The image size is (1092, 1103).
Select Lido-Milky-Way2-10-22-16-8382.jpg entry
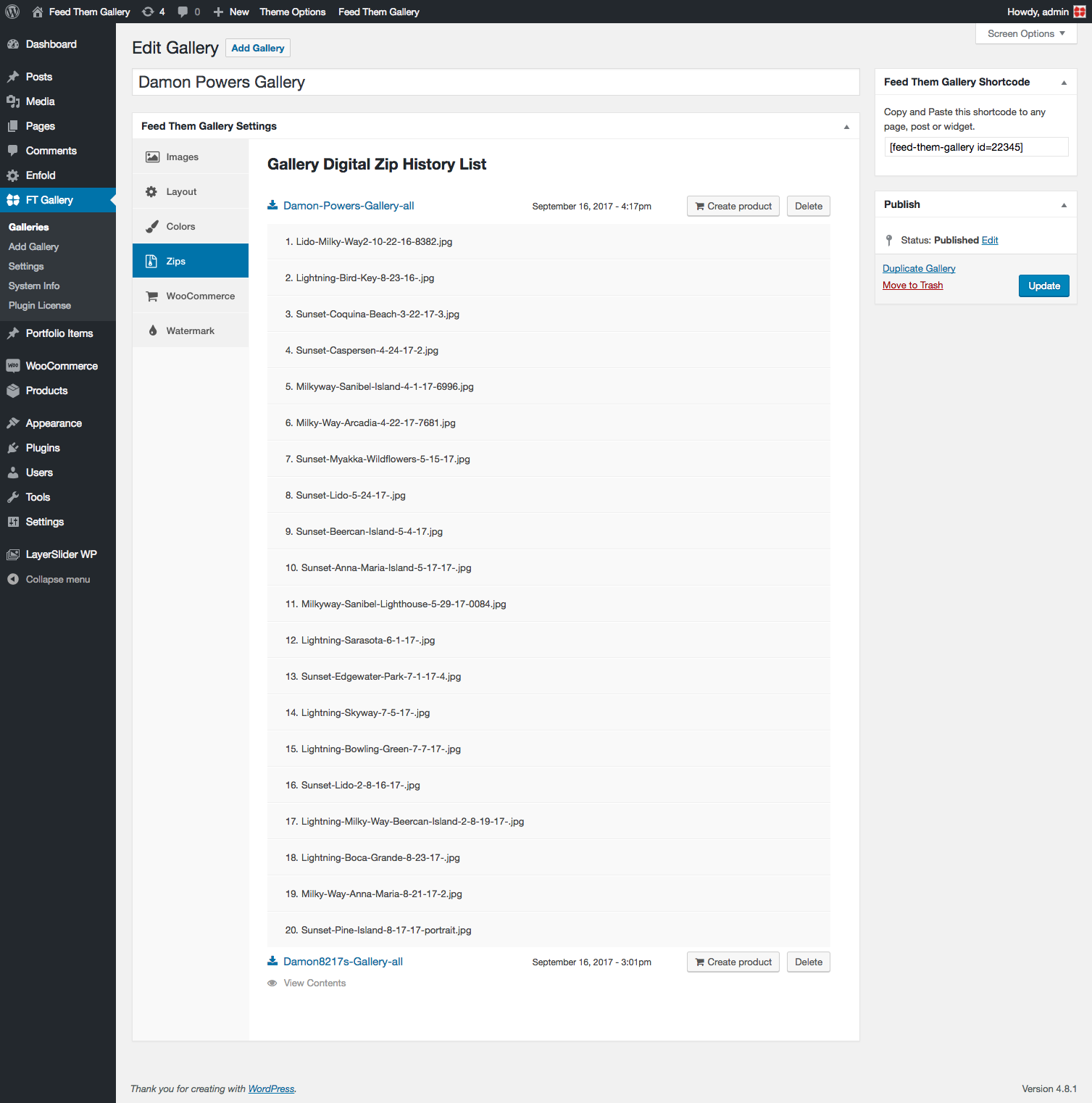(x=549, y=241)
